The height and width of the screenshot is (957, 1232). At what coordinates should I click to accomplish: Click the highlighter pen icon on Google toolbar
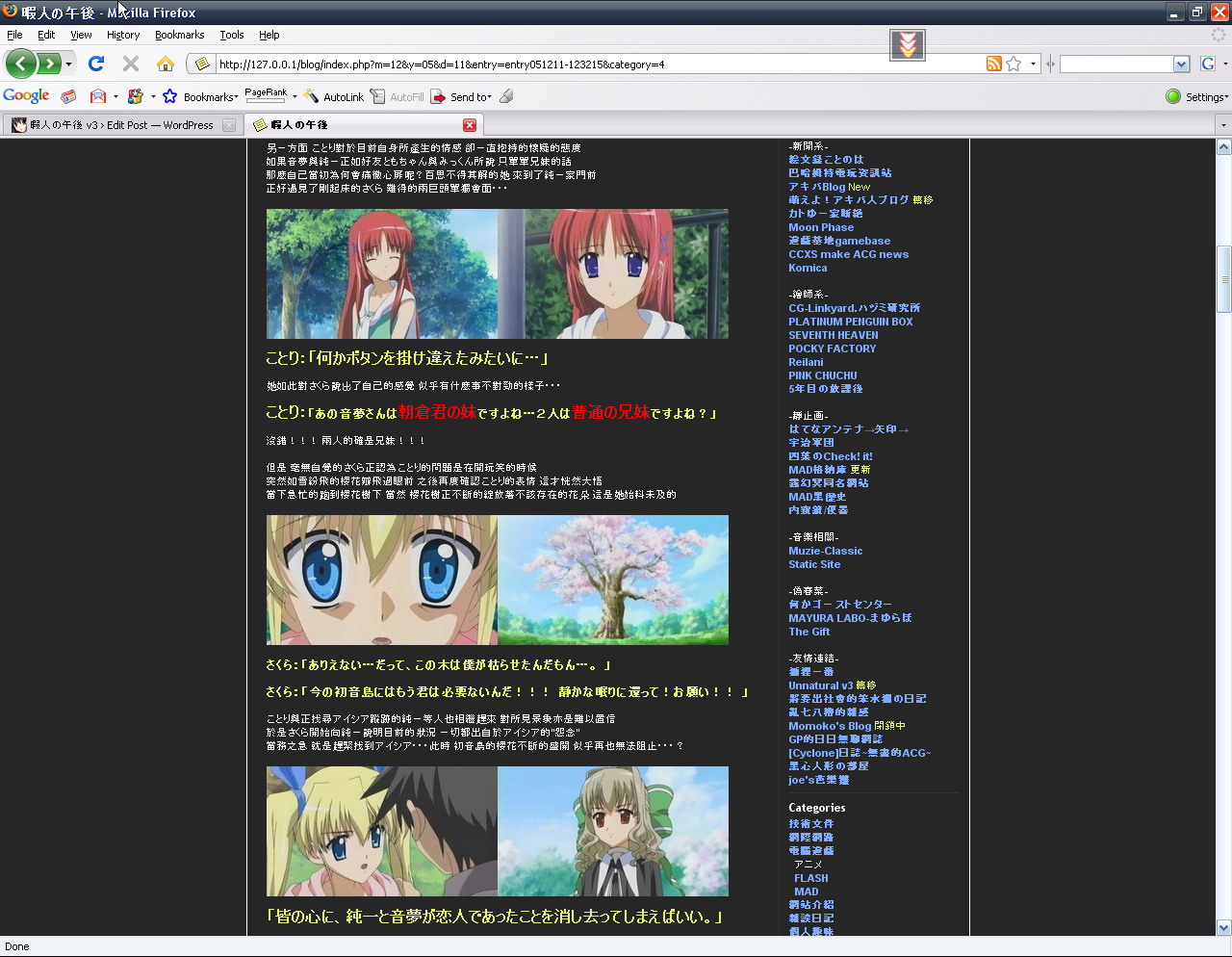pyautogui.click(x=506, y=96)
